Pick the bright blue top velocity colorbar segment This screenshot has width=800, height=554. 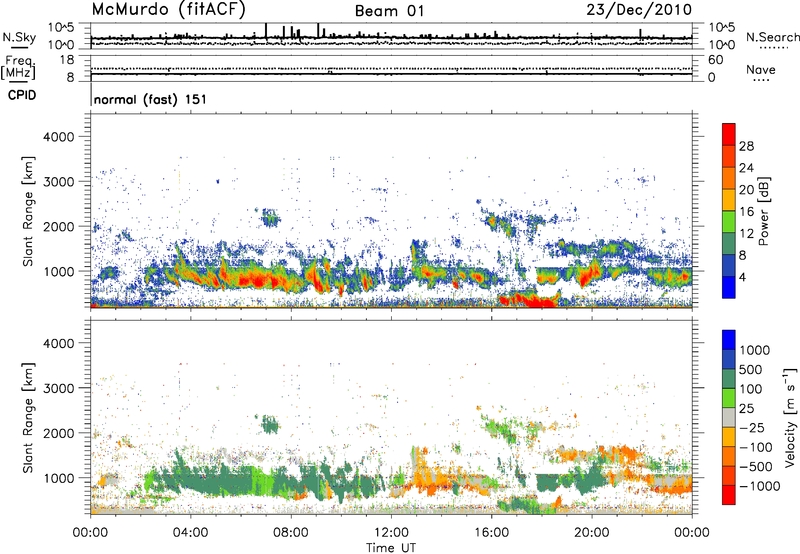[x=729, y=340]
